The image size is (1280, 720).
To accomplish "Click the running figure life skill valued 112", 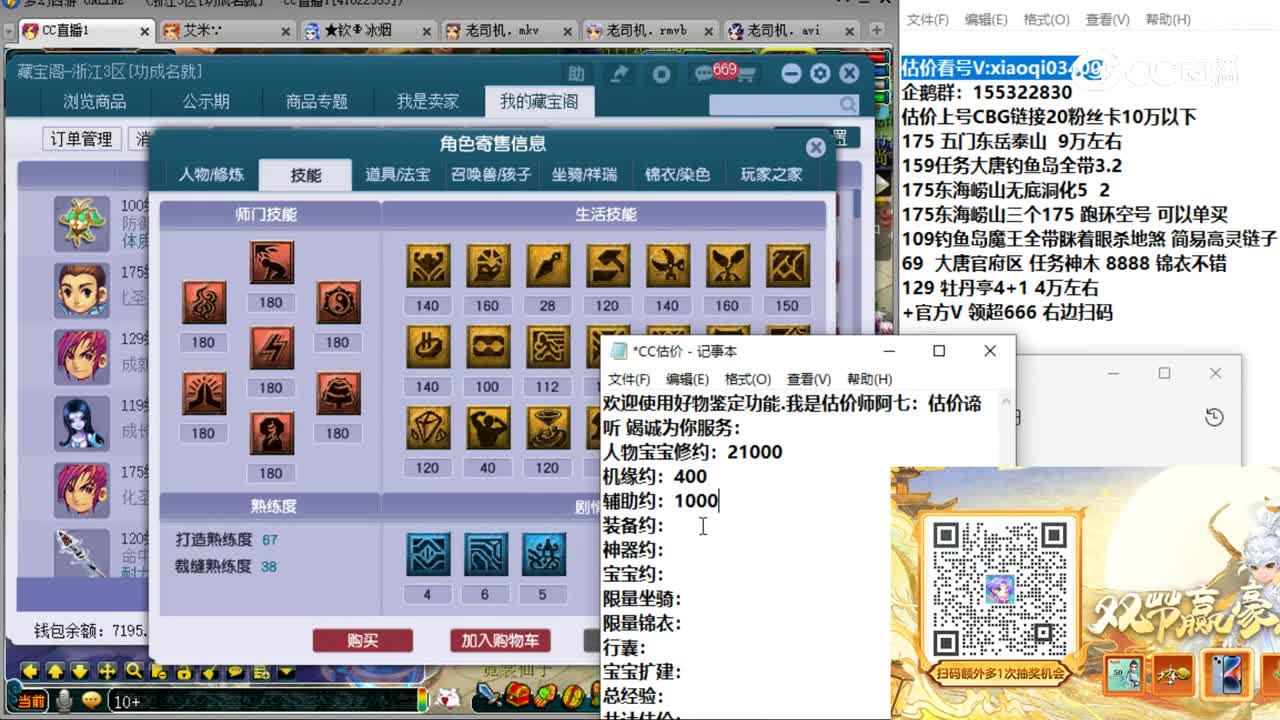I will coord(547,347).
